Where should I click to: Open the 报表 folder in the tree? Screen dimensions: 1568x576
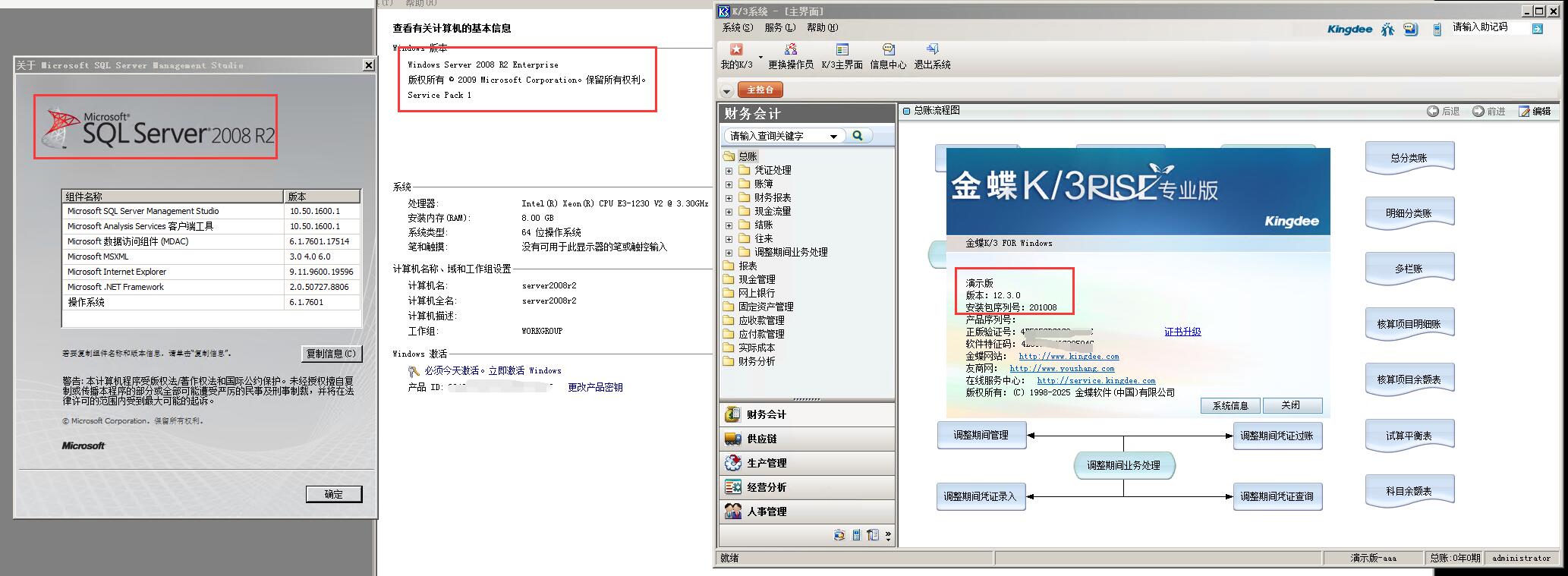pos(741,266)
